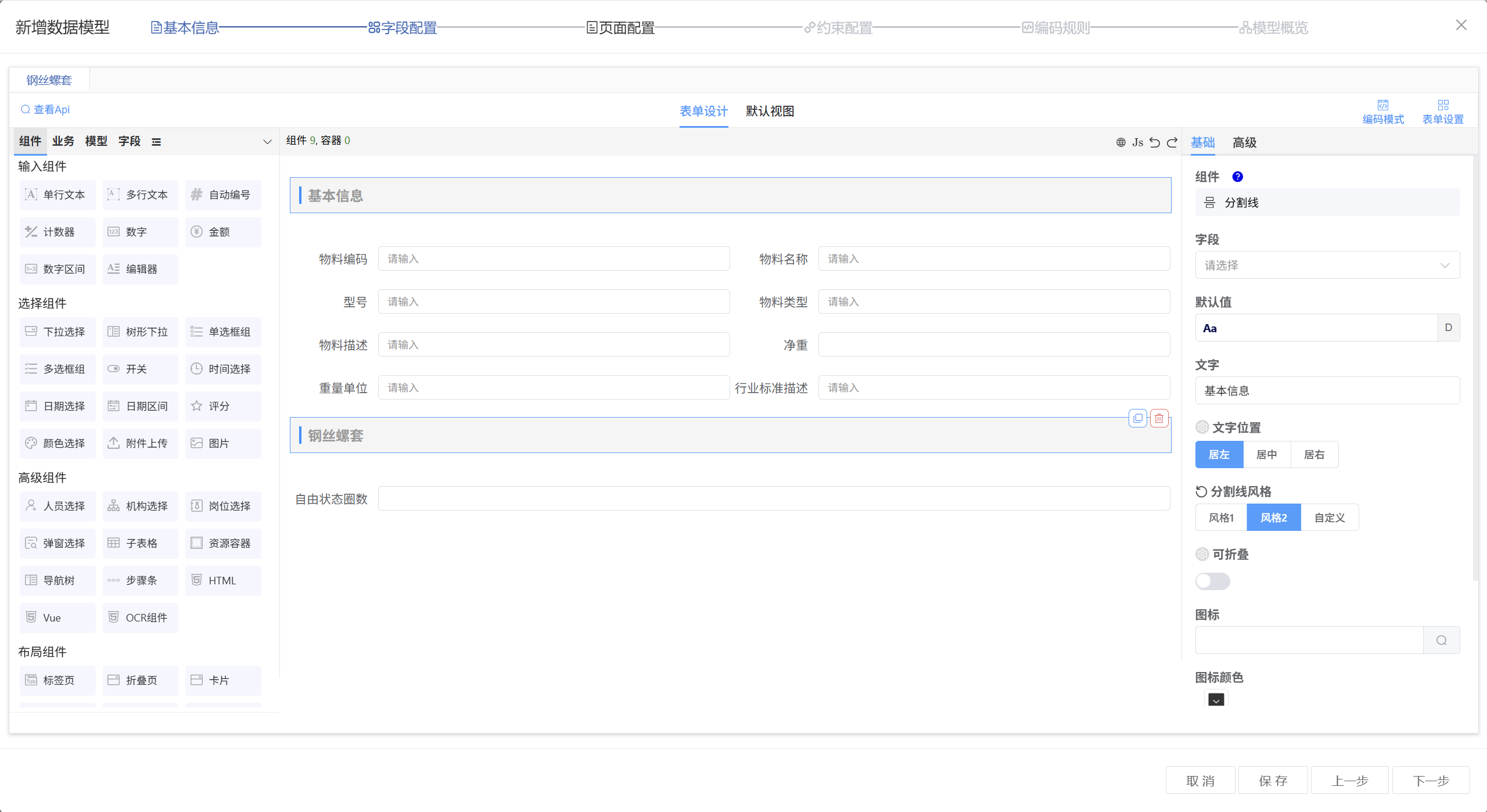This screenshot has width=1487, height=812.
Task: Open 表单设置 form settings
Action: (1443, 112)
